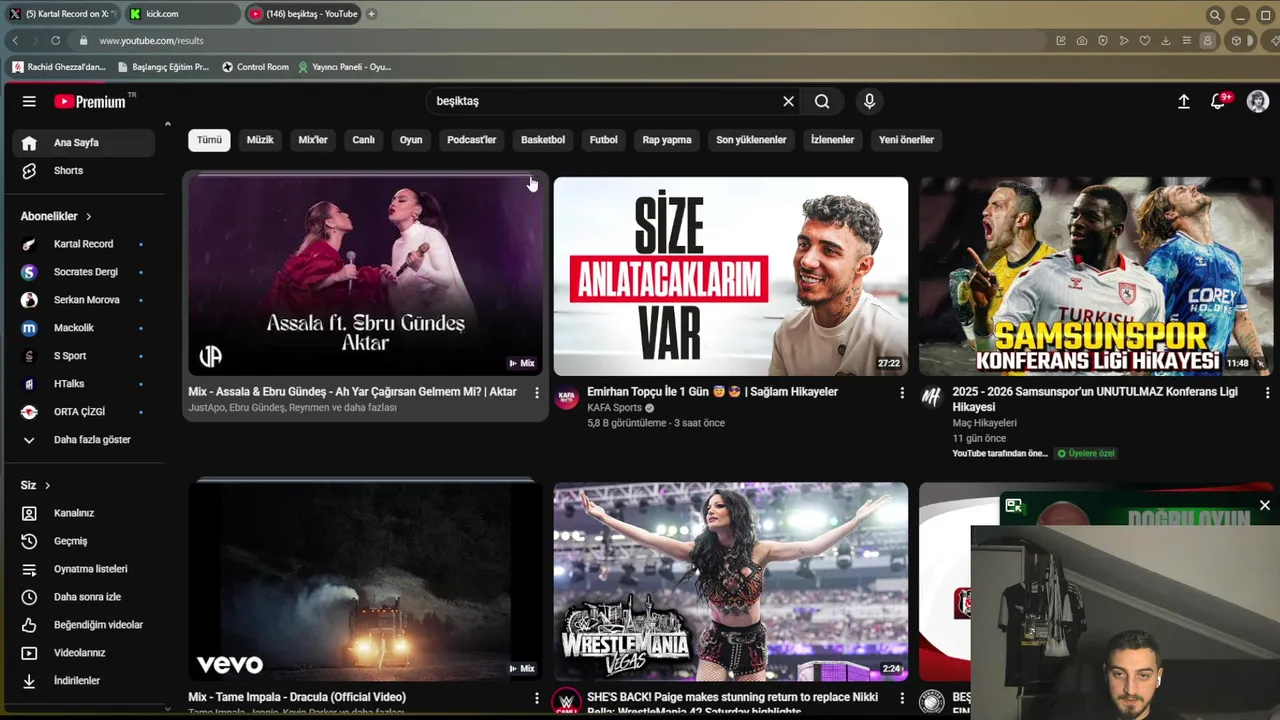Open options menu for Tame Impala mix

(537, 698)
